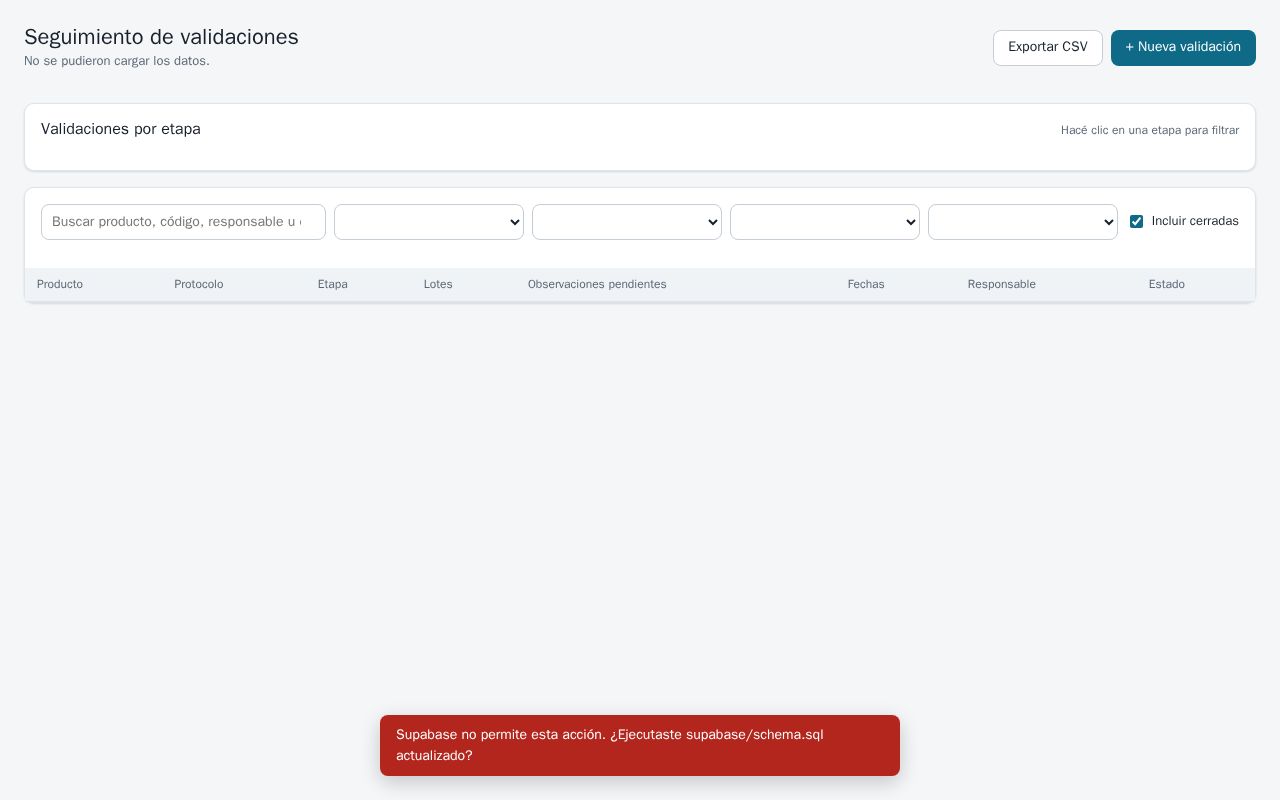Click the Seguimiento de validaciones title
The image size is (1280, 800).
(x=161, y=37)
